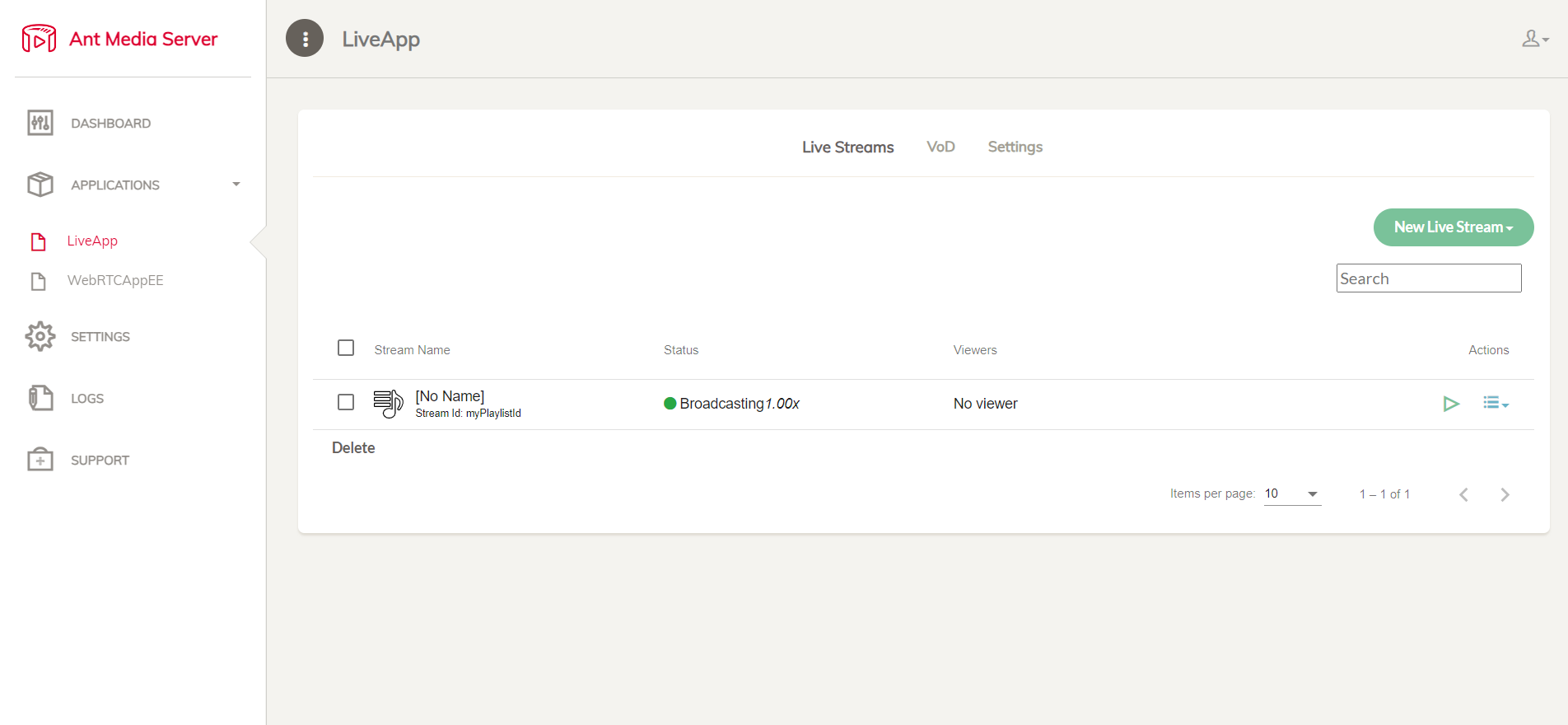Open Logs from the sidebar
Image resolution: width=1568 pixels, height=725 pixels.
coord(87,399)
